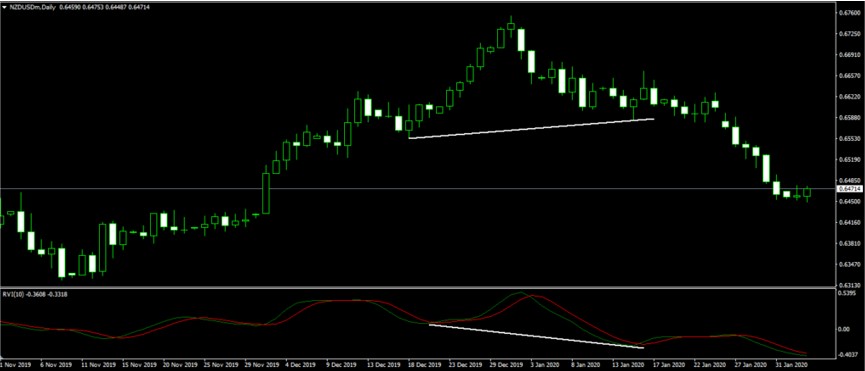865x371 pixels.
Task: Click the -0.4037 RVI scale label
Action: [x=847, y=354]
